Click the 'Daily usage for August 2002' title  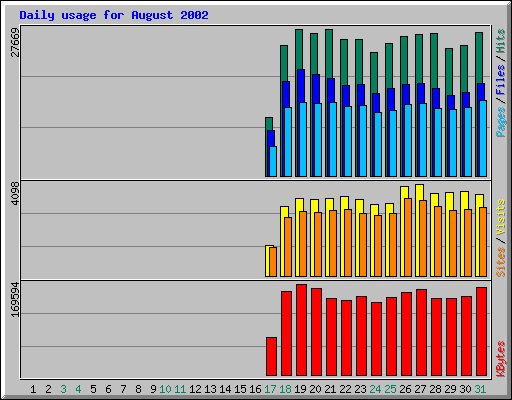click(x=114, y=15)
